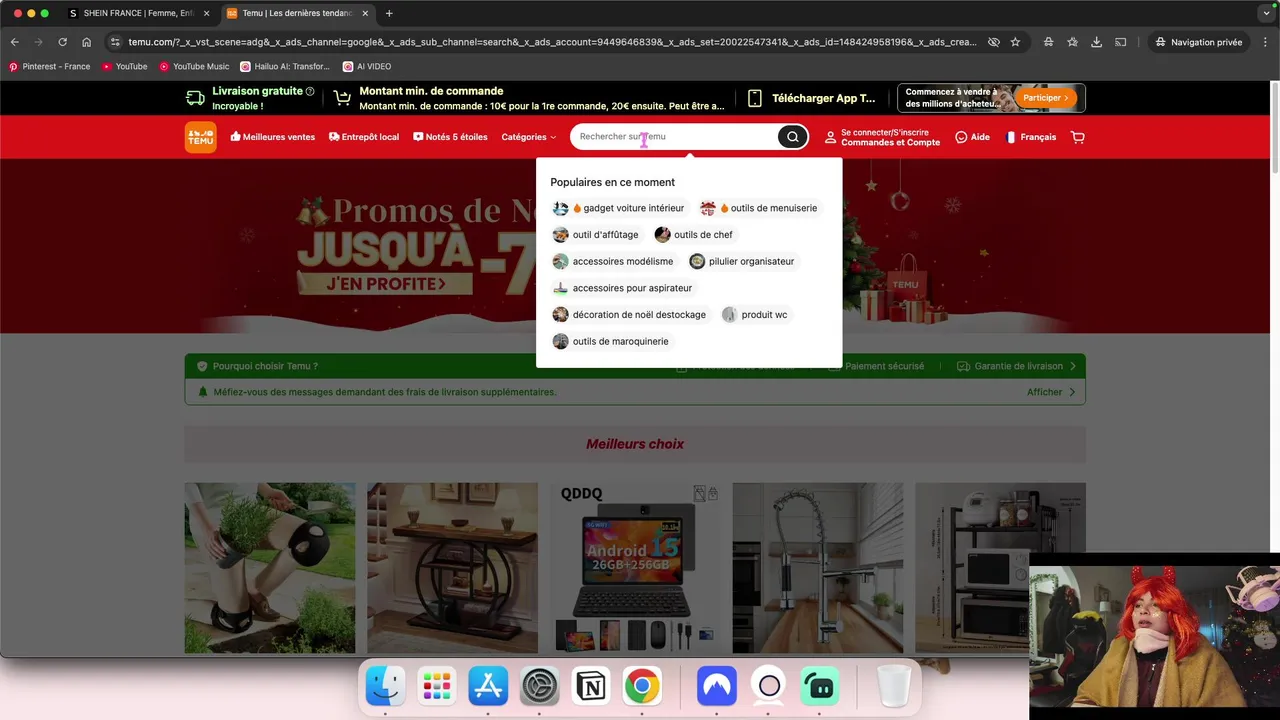Viewport: 1280px width, 720px height.
Task: Click the Participer button
Action: (x=1046, y=98)
